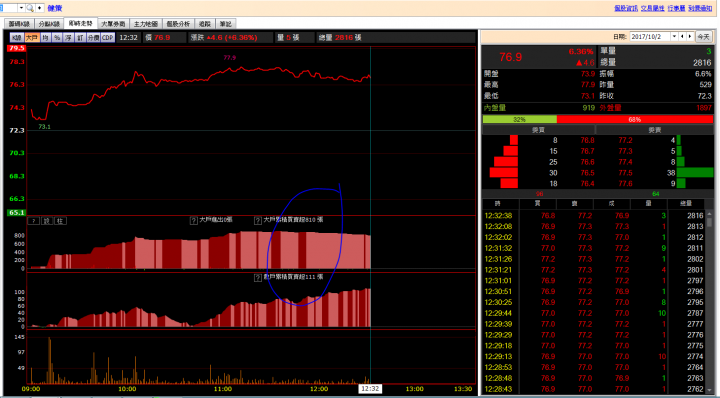
Task: Click the ? icon beside 大戶累積買賣超810張
Action: (258, 220)
